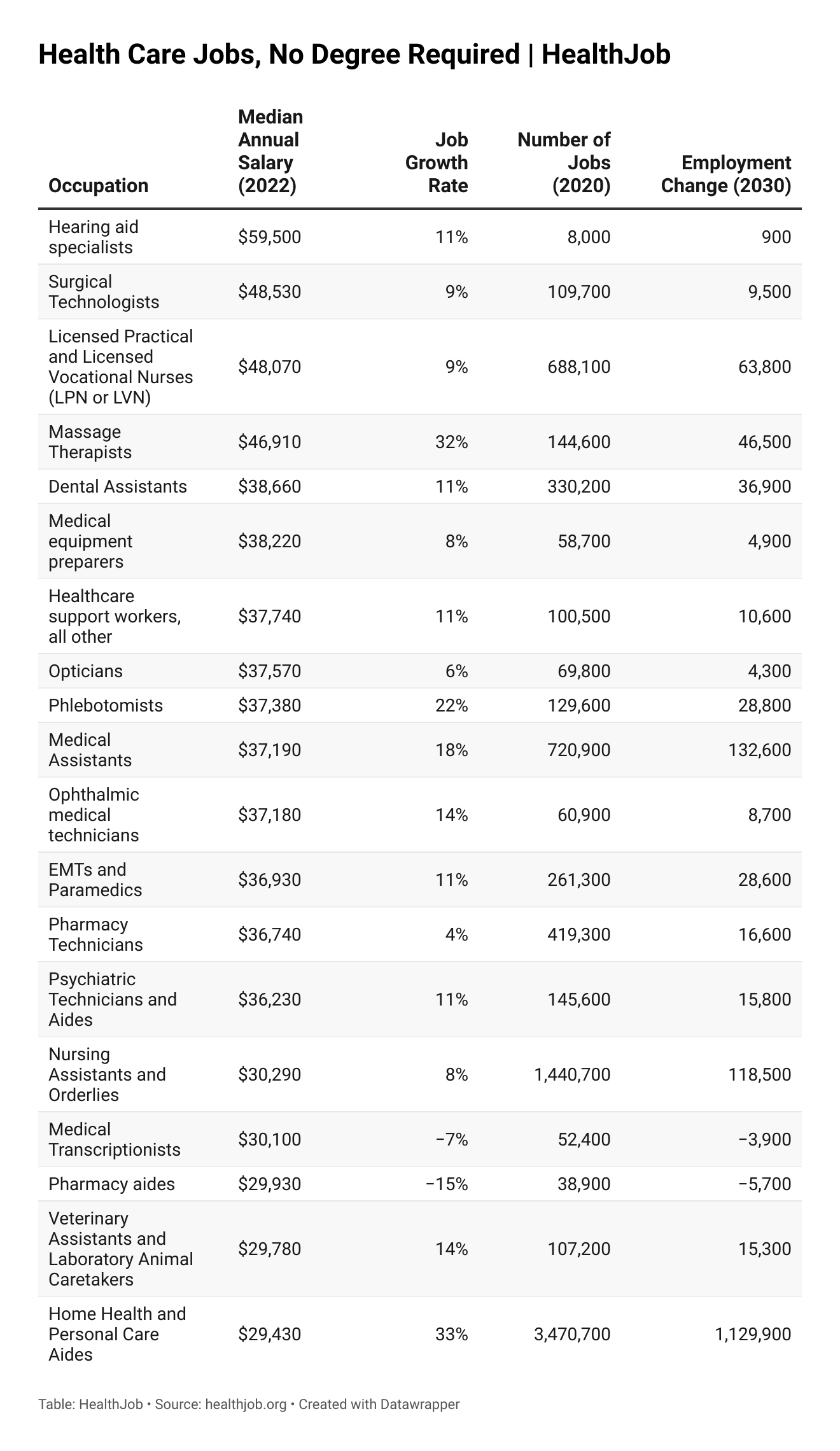The width and height of the screenshot is (840, 1451).
Task: Click the Surgical Technologists occupation cell
Action: [104, 291]
